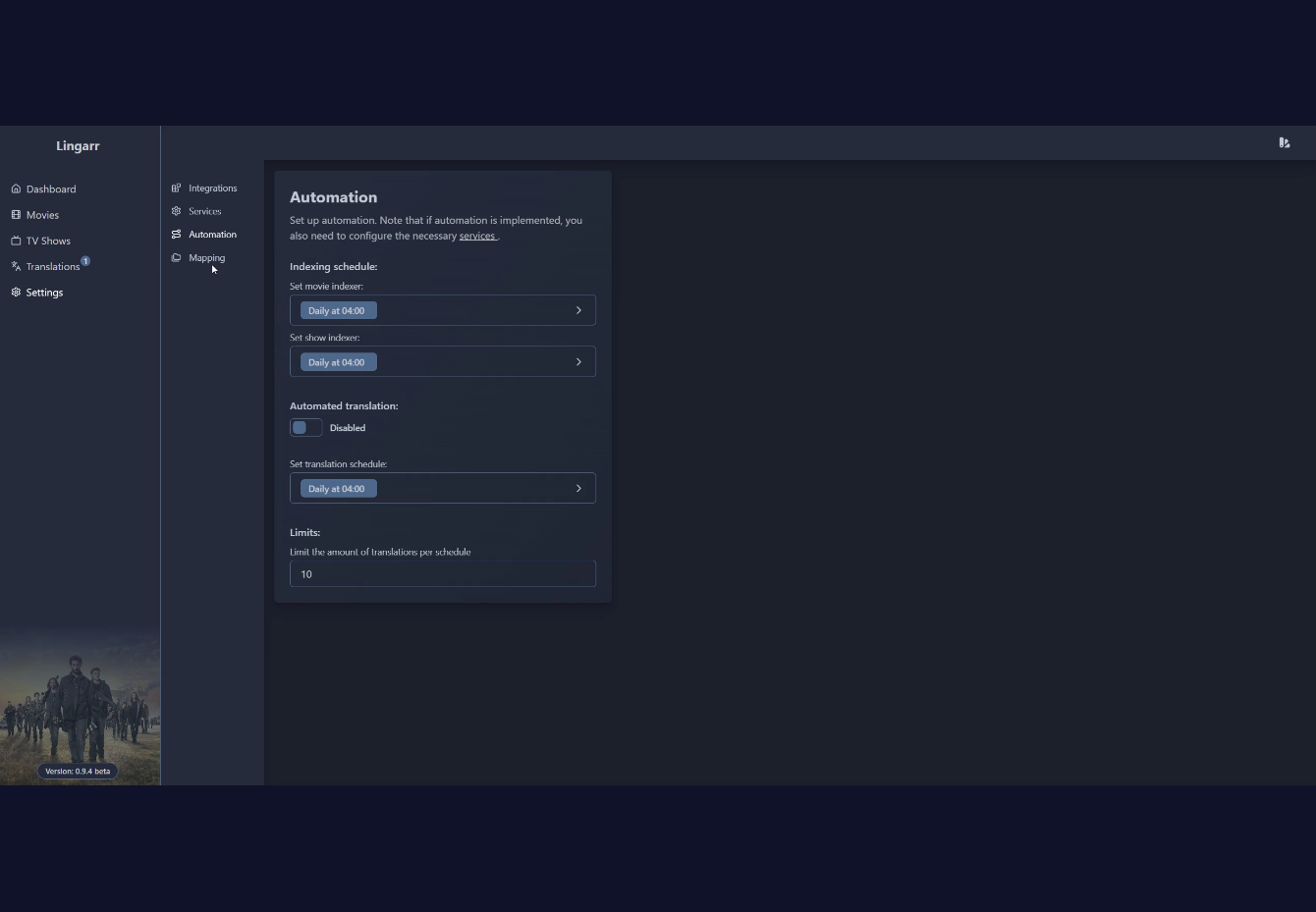
Task: Expand the translation schedule chevron
Action: click(578, 488)
